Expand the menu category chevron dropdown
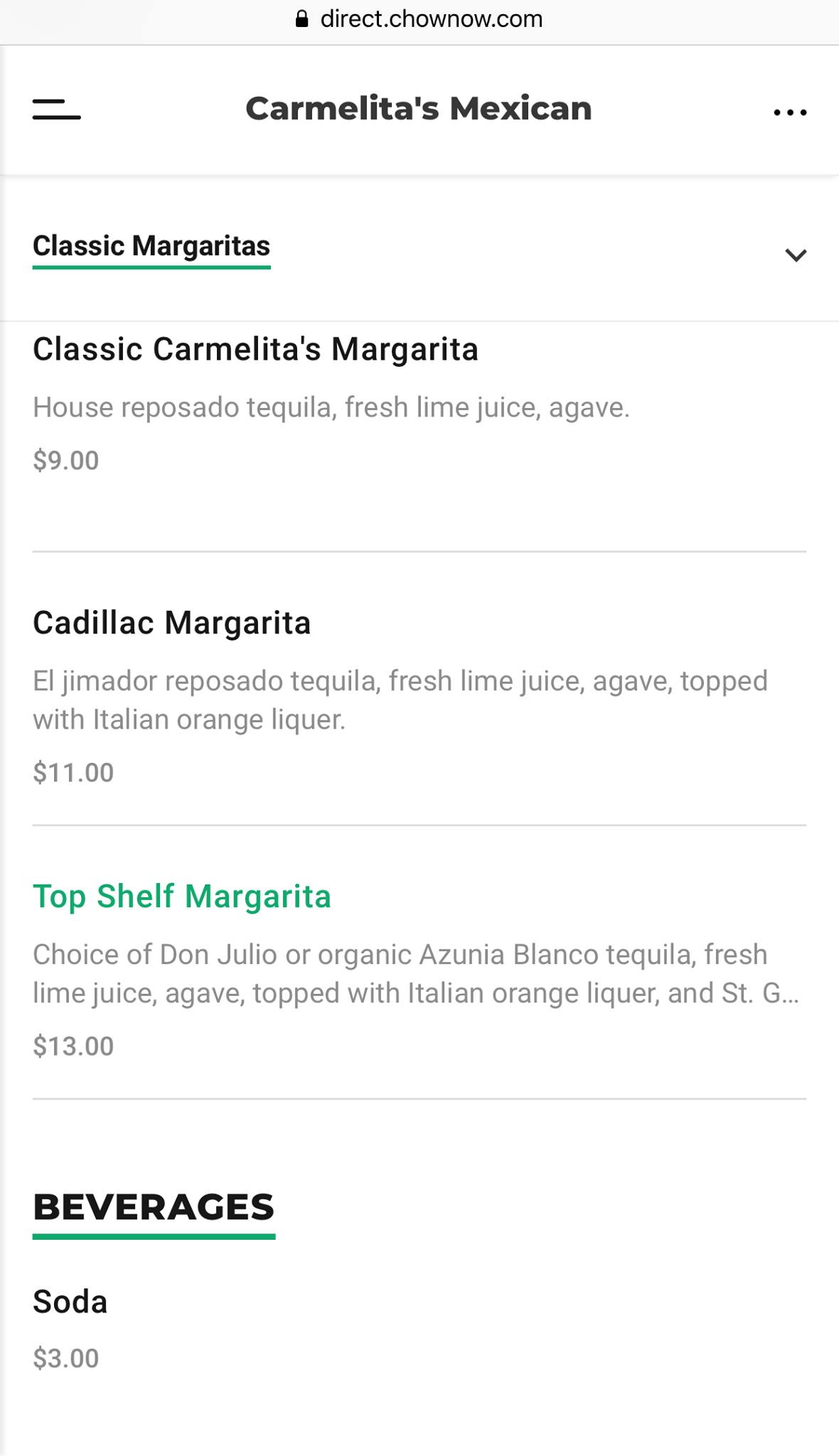This screenshot has width=839, height=1456. 796,255
